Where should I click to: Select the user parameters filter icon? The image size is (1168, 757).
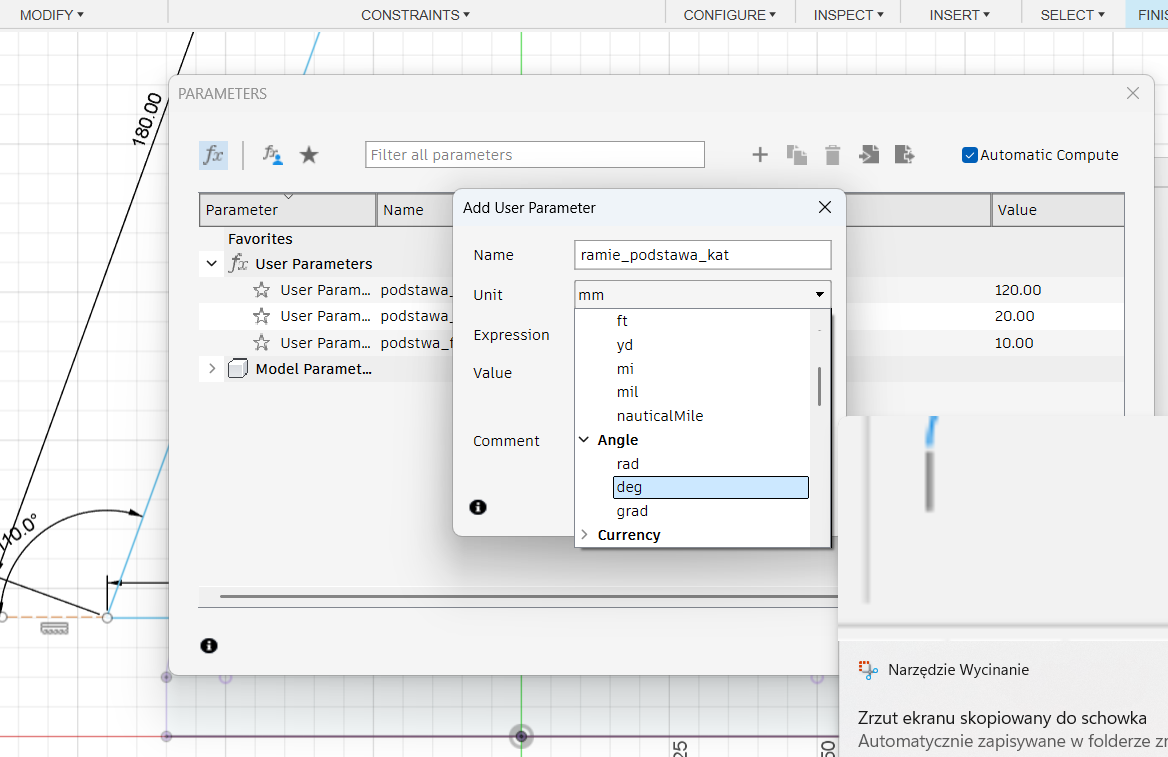tap(272, 155)
